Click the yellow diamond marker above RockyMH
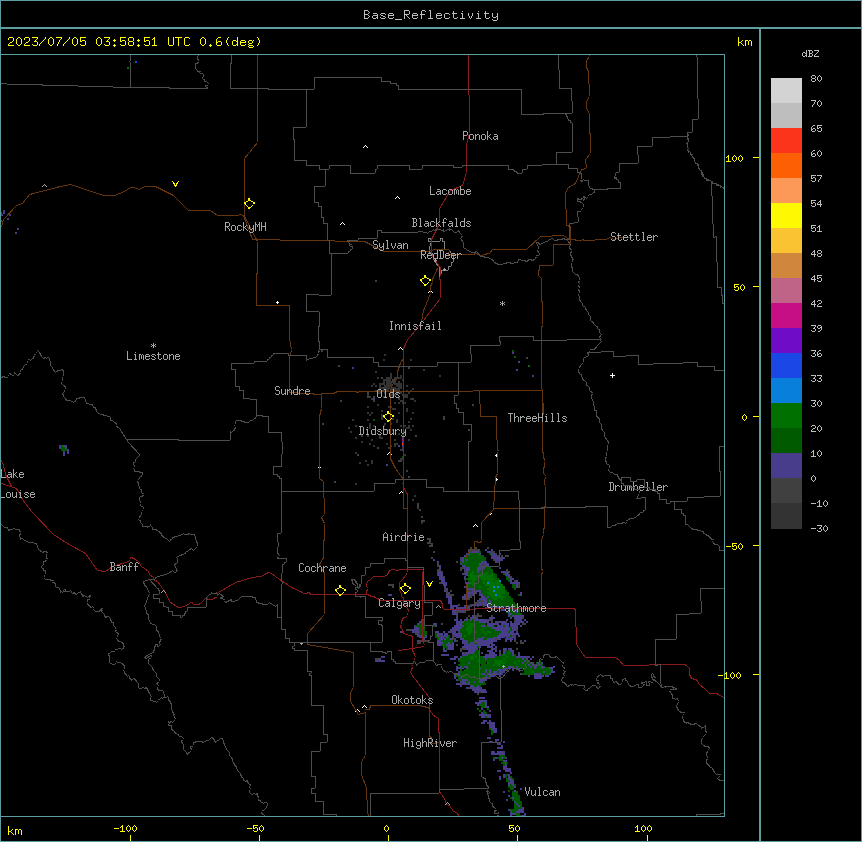Viewport: 862px width, 842px height. point(250,204)
